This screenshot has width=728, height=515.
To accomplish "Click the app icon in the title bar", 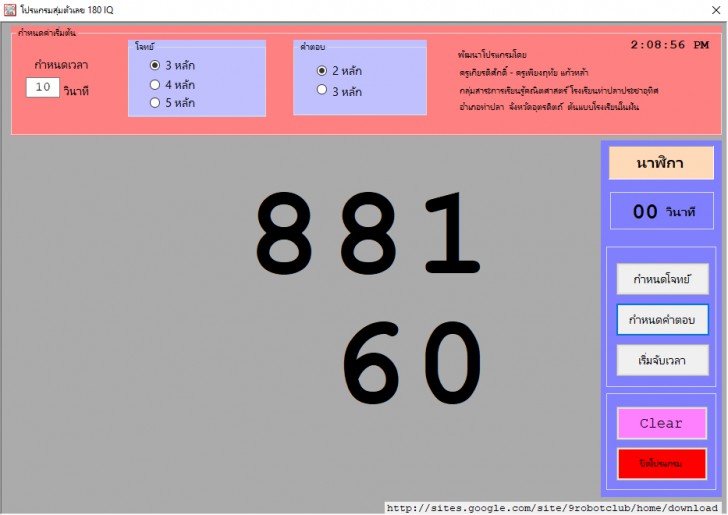I will 10,10.
